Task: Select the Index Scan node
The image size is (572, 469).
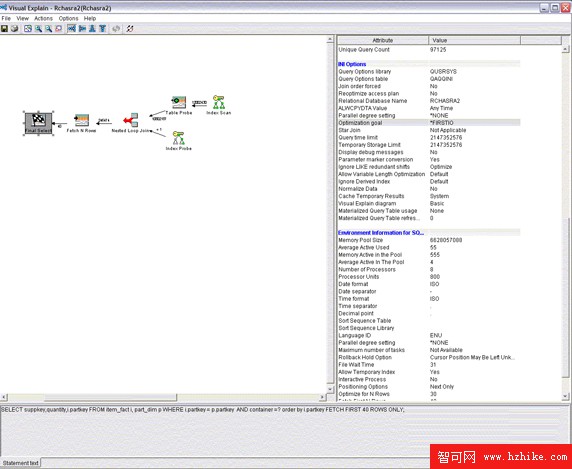Action: (x=219, y=105)
